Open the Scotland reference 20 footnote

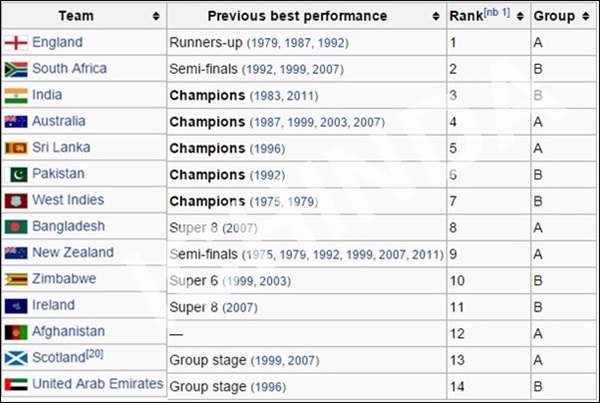[x=95, y=353]
